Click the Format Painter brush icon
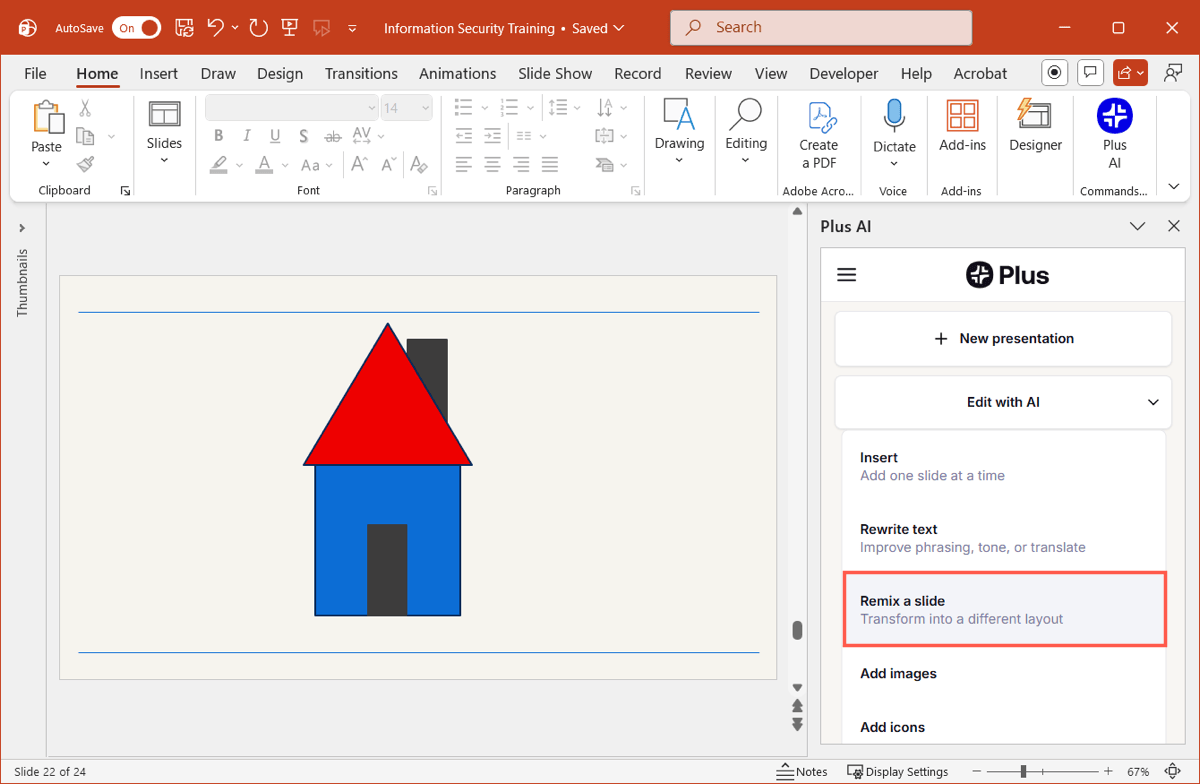This screenshot has width=1200, height=784. tap(86, 164)
